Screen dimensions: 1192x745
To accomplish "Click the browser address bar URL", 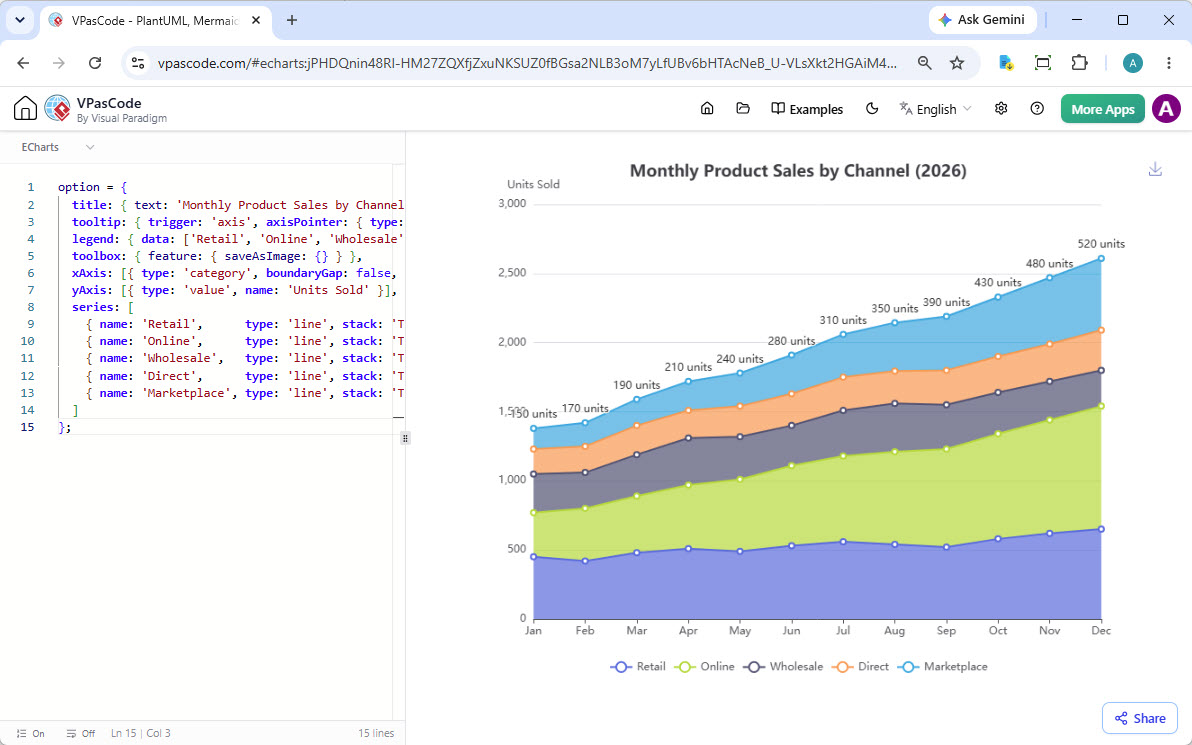I will point(527,63).
